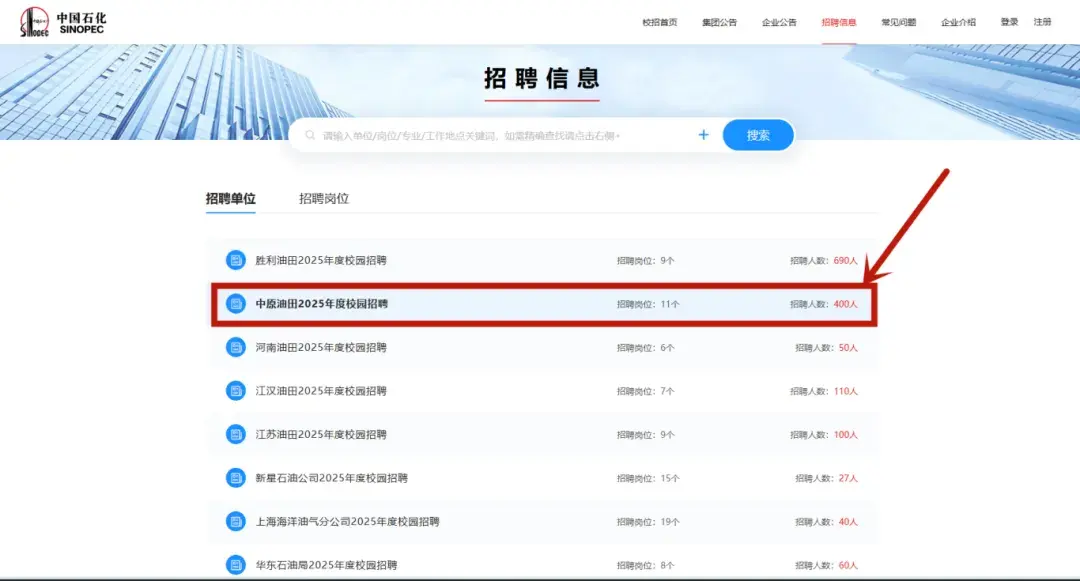Viewport: 1080px width, 581px height.
Task: Go to 校招首页 in the top navigation
Action: coord(661,21)
